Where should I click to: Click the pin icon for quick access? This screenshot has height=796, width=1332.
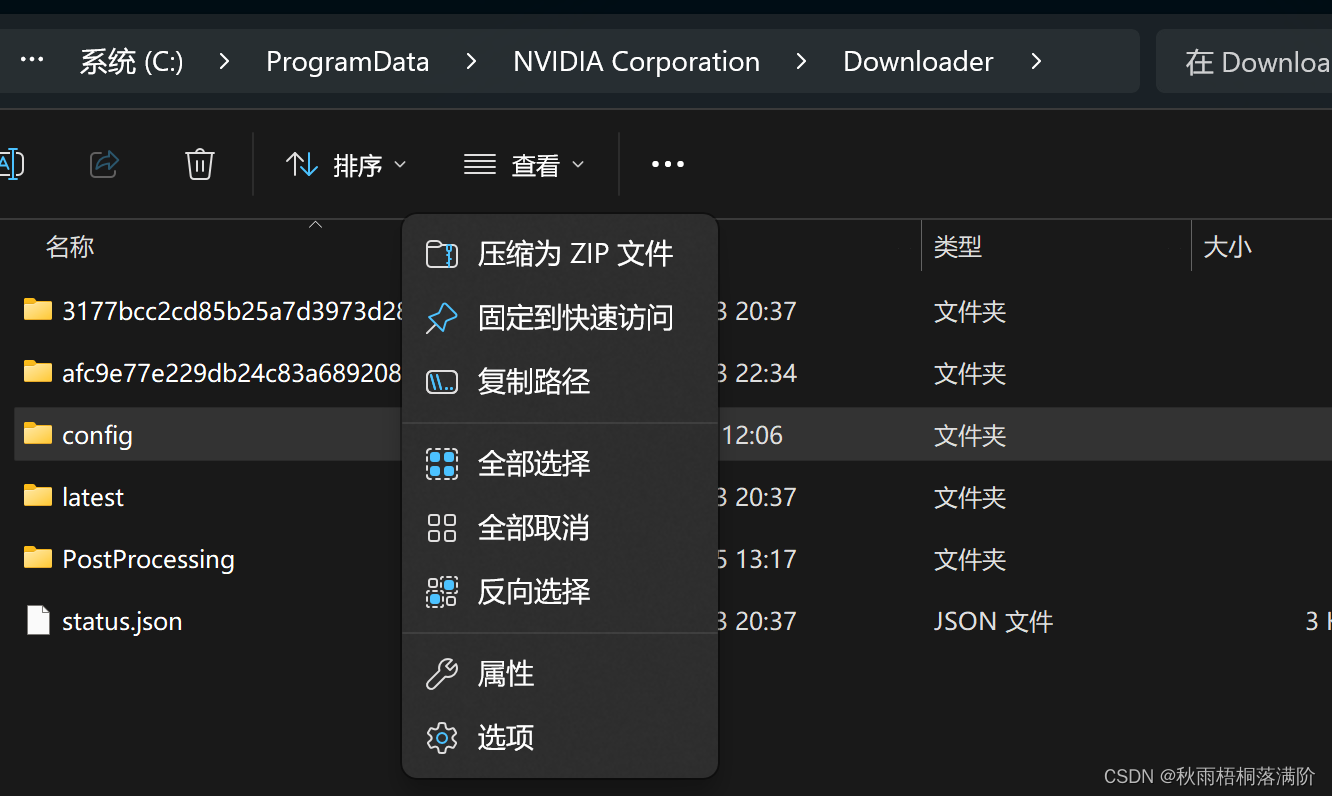click(x=442, y=318)
